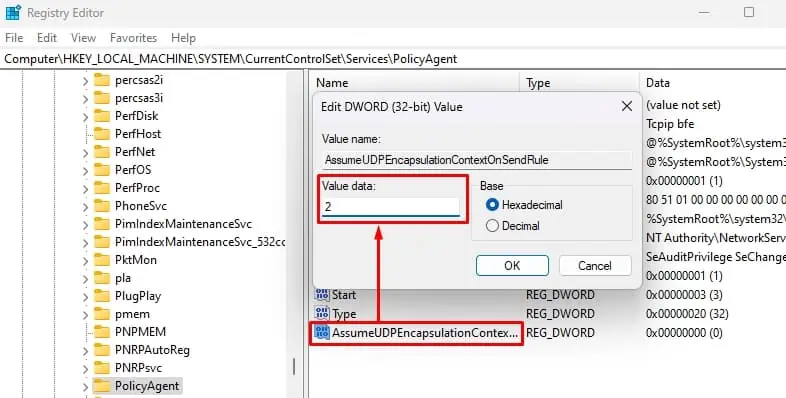Expand the percsas2i key
786x398 pixels.
[x=86, y=81]
